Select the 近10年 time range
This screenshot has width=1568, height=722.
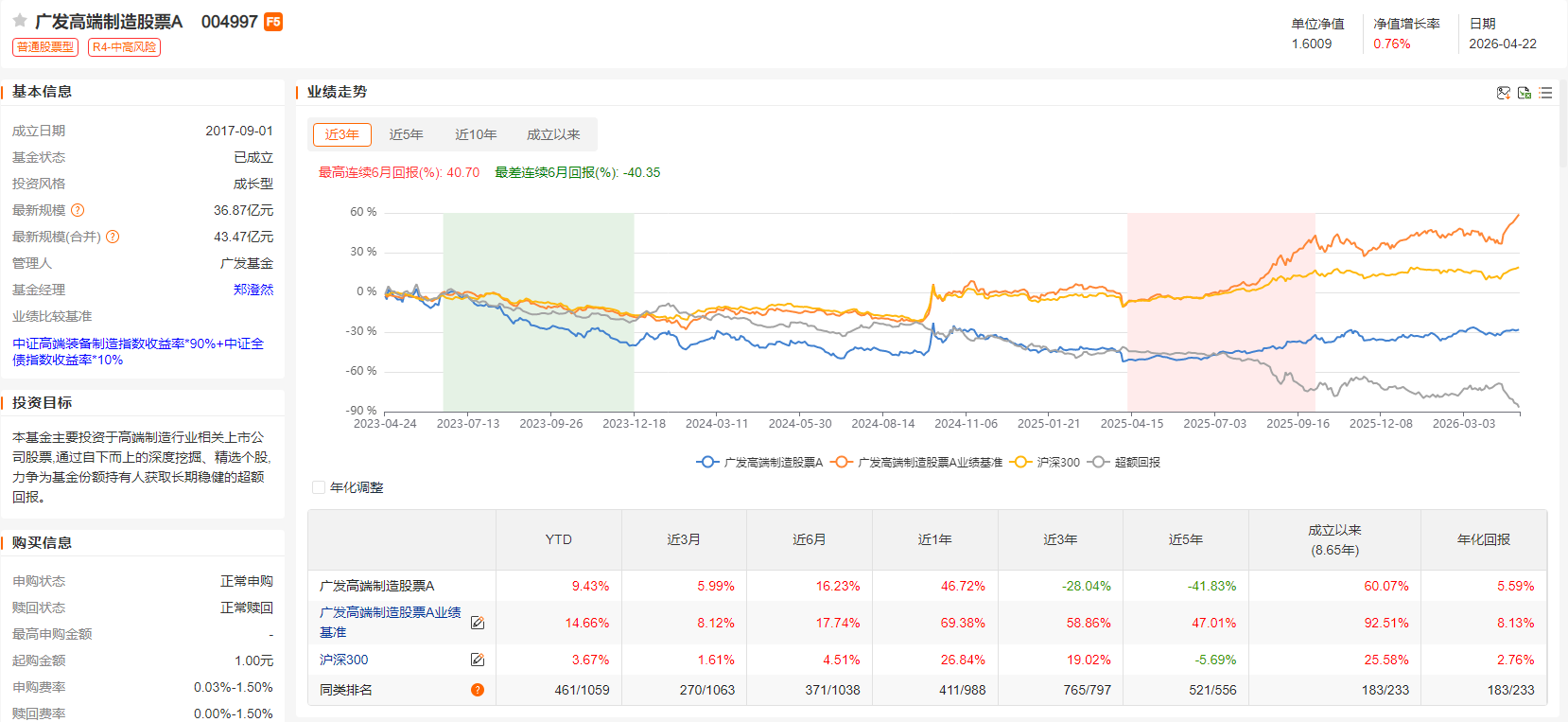tap(476, 134)
